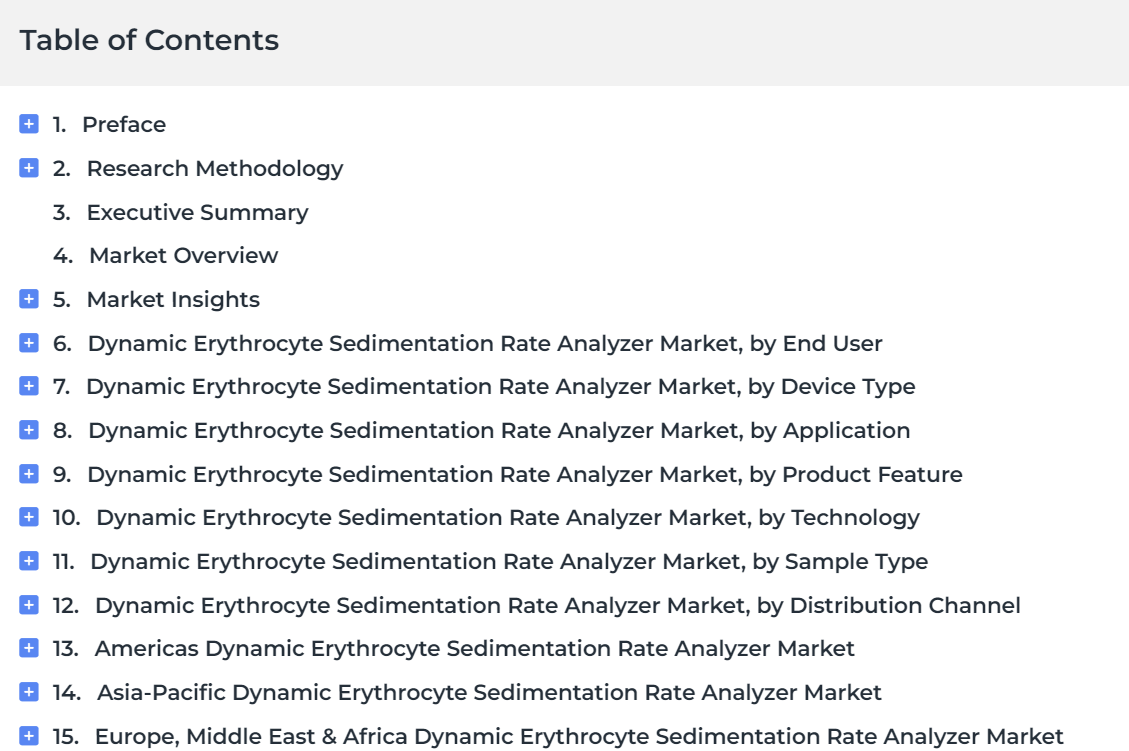Open chapter 10 by Technology title
Screen dimensions: 1129x751
pyautogui.click(x=508, y=518)
